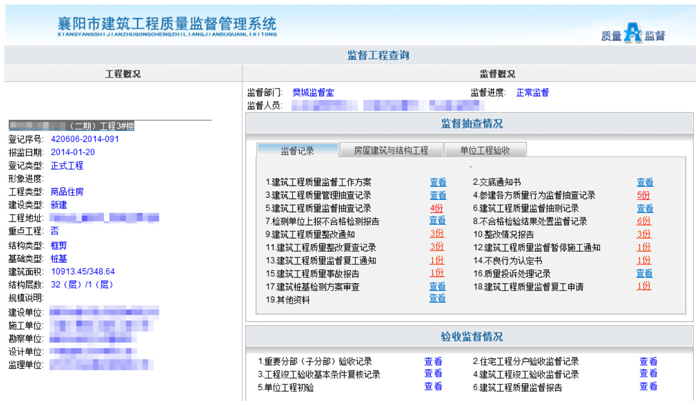Viewport: 700px width, 405px height.
Task: View 不良行为认定书 record
Action: [x=643, y=260]
